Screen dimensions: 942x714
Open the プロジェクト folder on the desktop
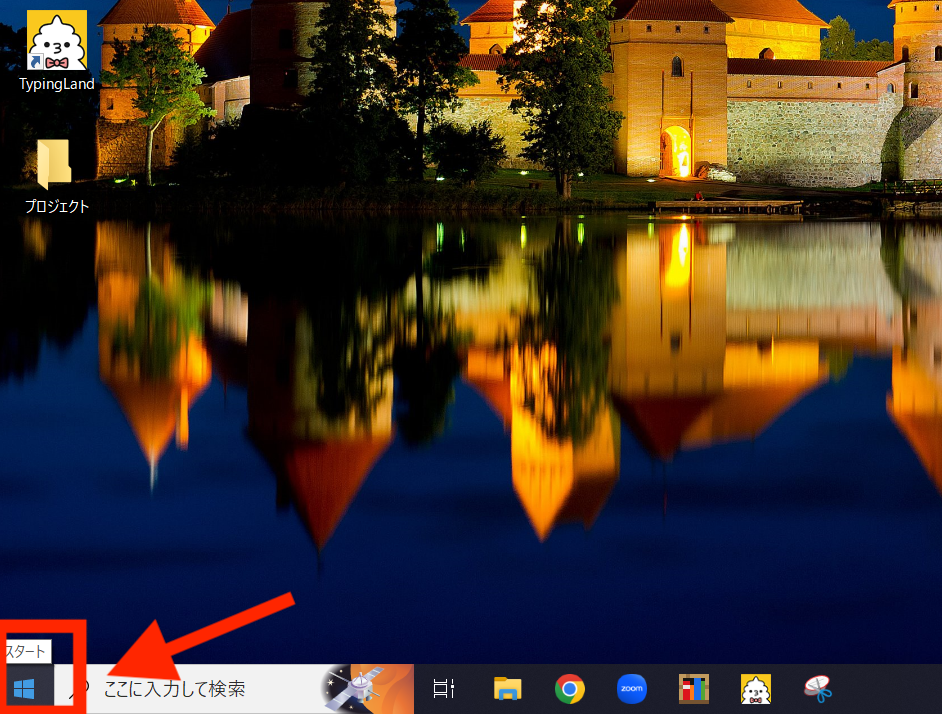[x=55, y=165]
